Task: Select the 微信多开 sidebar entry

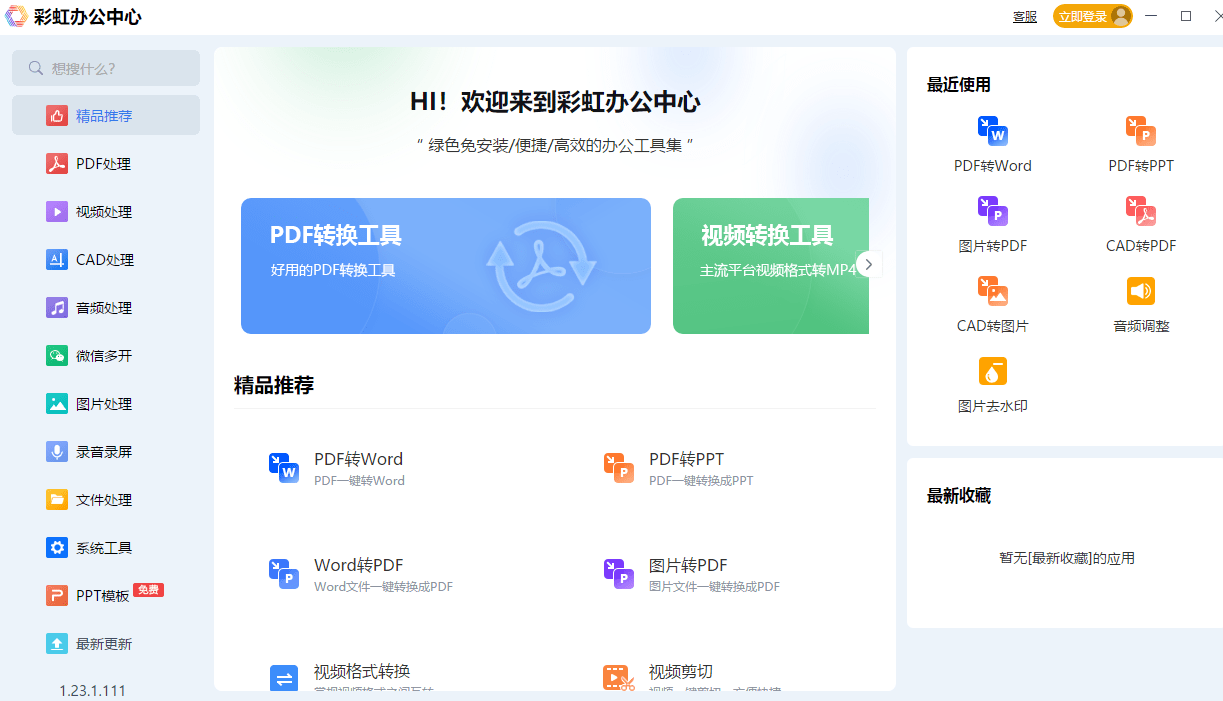Action: [x=105, y=355]
